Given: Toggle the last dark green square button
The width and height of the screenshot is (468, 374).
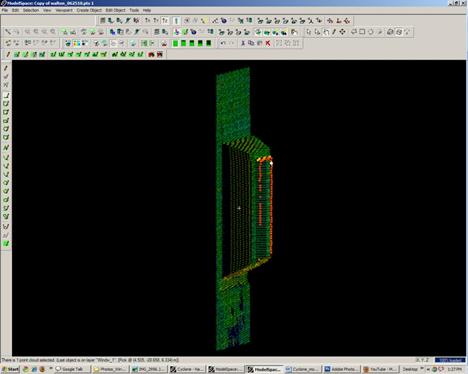Looking at the screenshot, I should point(209,43).
